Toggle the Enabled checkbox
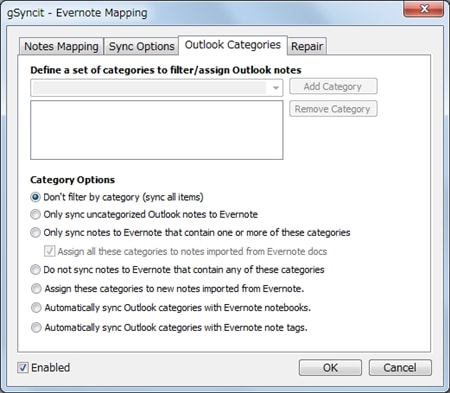Viewport: 450px width, 393px height. click(23, 368)
